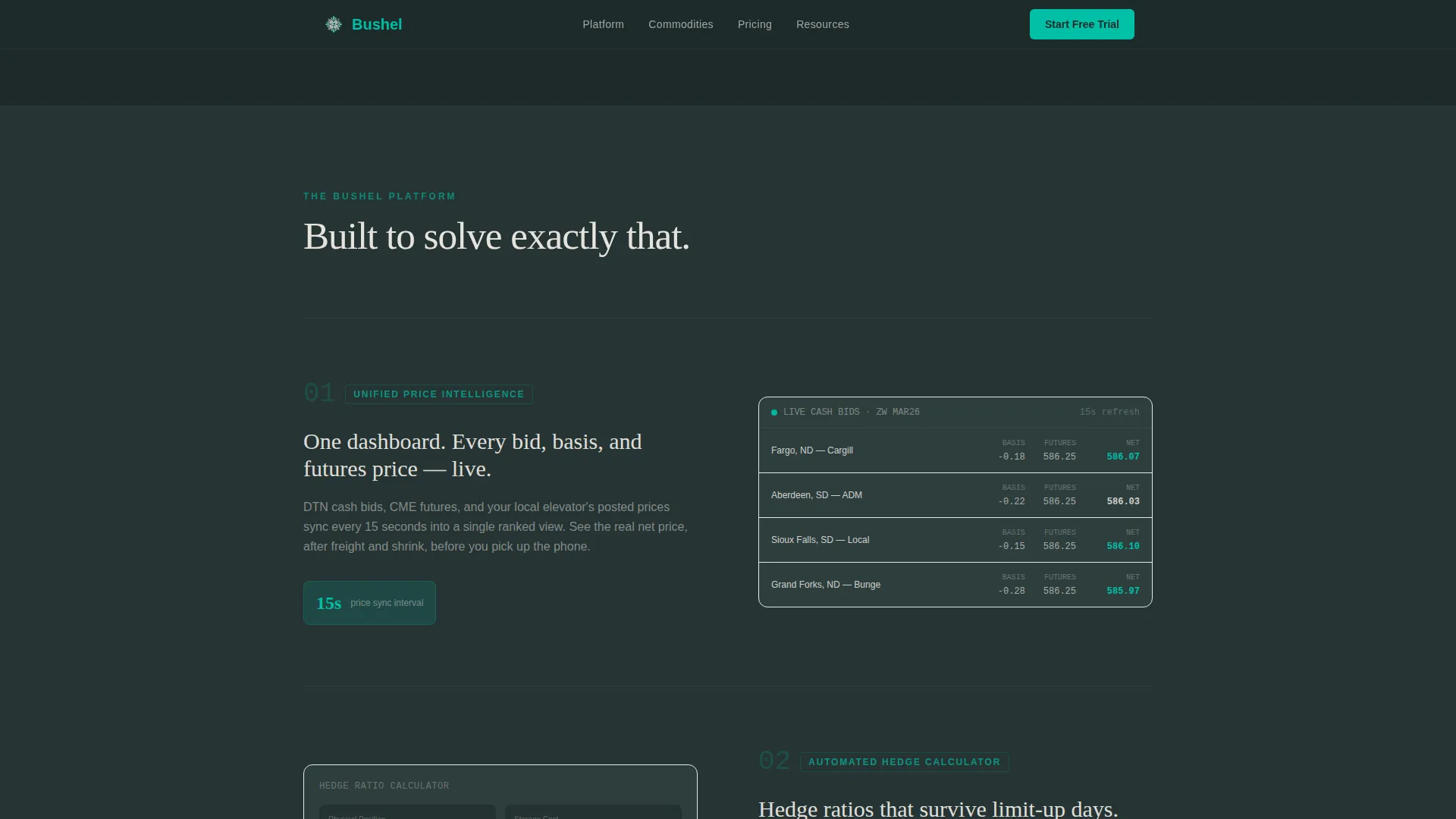
Task: Select the Grand Forks, ND — Bunge row
Action: pyautogui.click(x=955, y=585)
